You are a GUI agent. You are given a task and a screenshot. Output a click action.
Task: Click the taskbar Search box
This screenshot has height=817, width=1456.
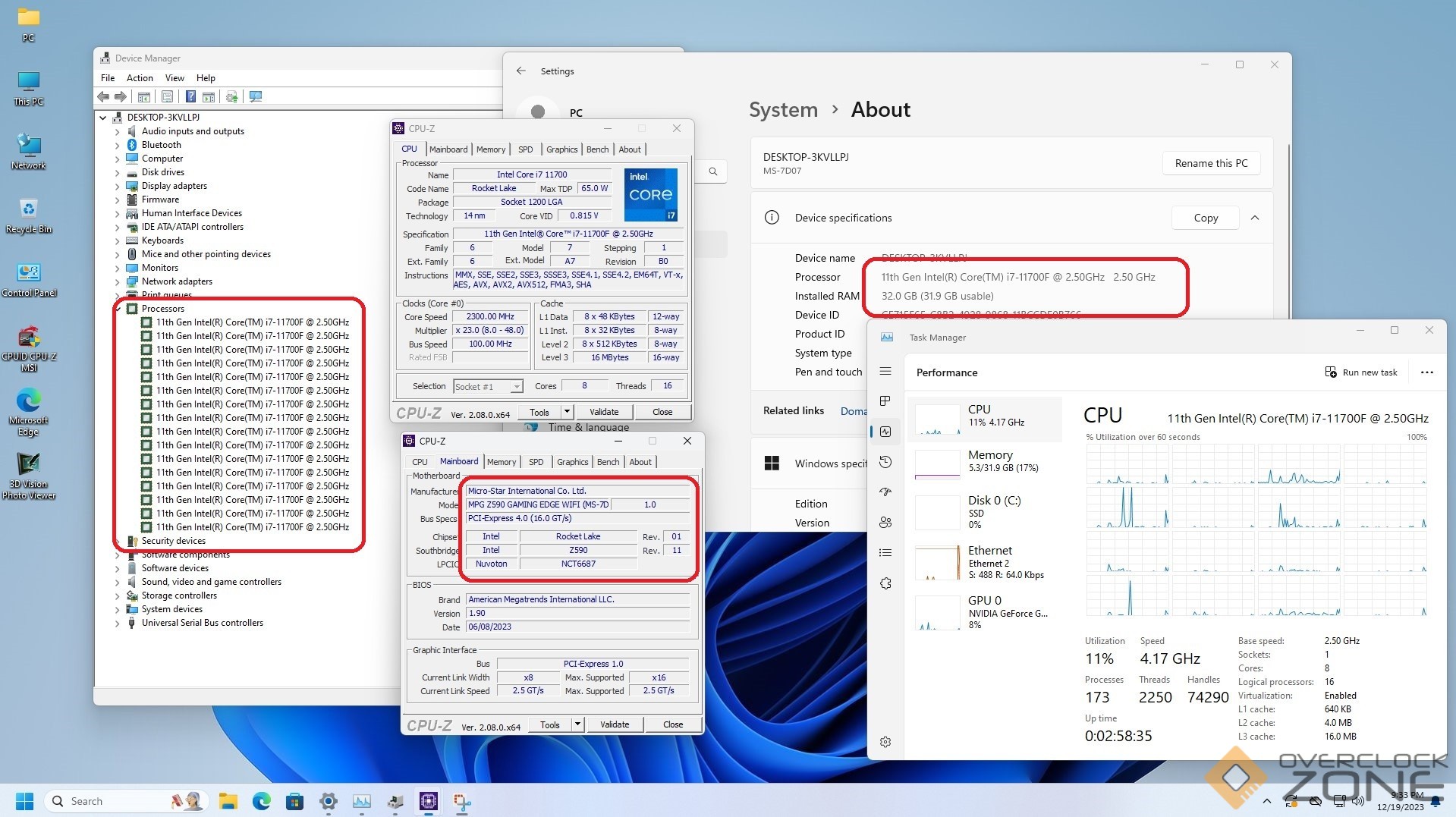tap(86, 801)
